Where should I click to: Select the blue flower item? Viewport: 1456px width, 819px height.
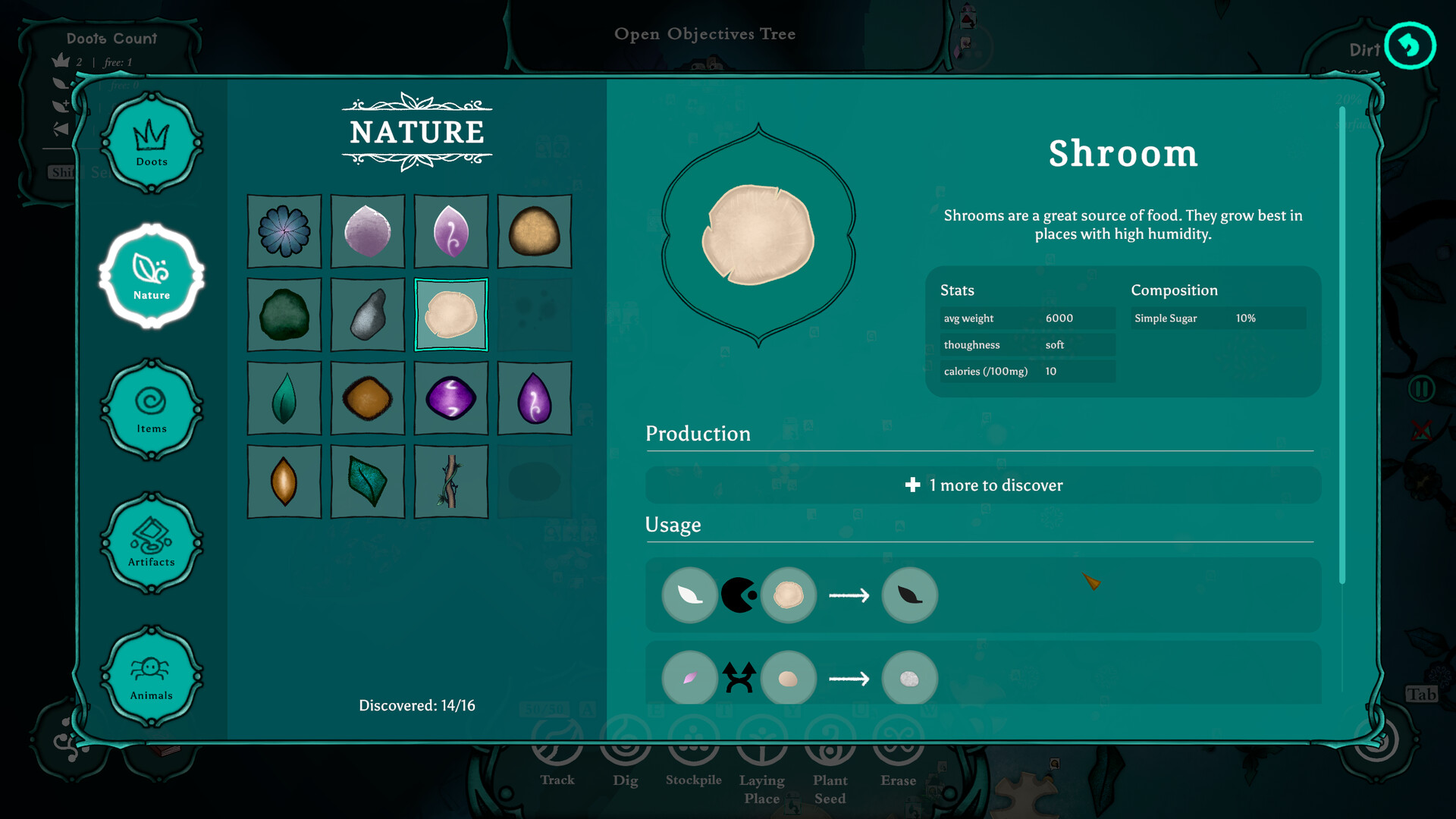284,231
